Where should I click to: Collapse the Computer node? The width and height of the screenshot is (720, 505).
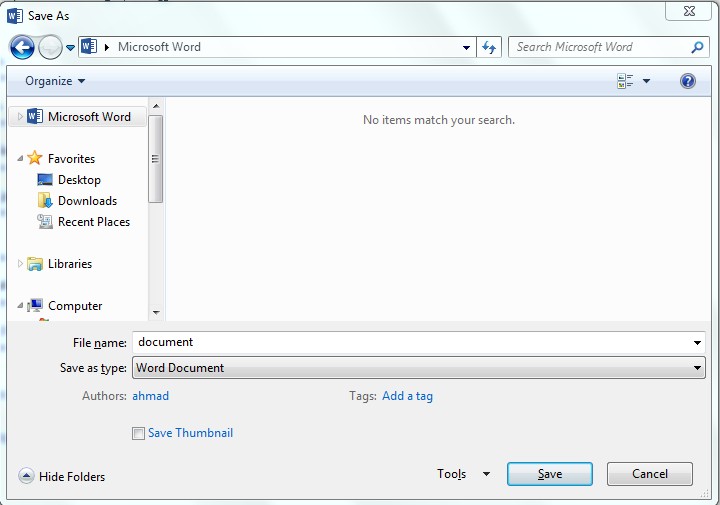(x=20, y=305)
